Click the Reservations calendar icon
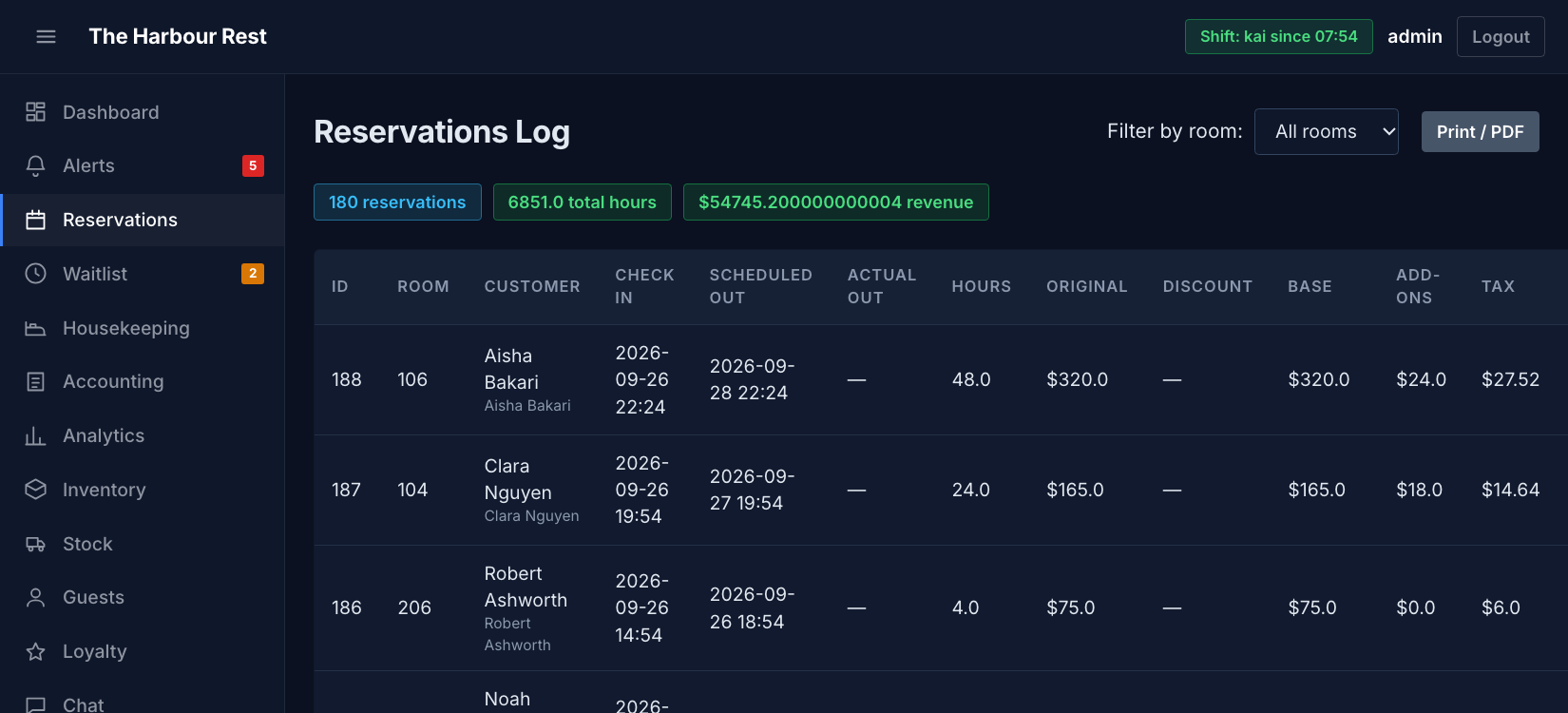Image resolution: width=1568 pixels, height=713 pixels. (x=35, y=220)
